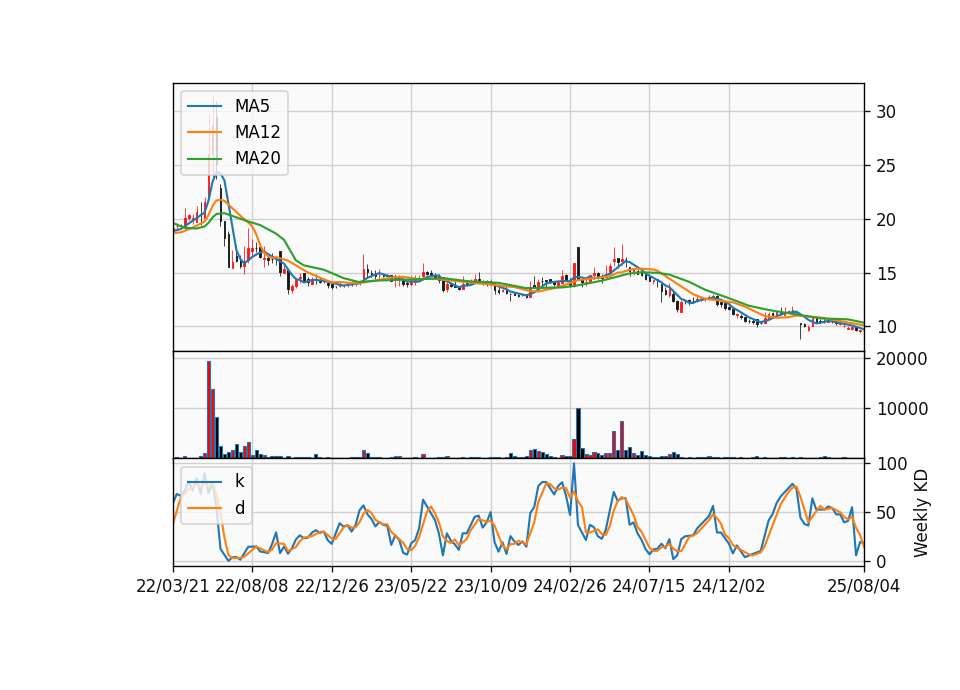The image size is (960, 690).
Task: Click the blue MA5 legend line sample
Action: (204, 106)
